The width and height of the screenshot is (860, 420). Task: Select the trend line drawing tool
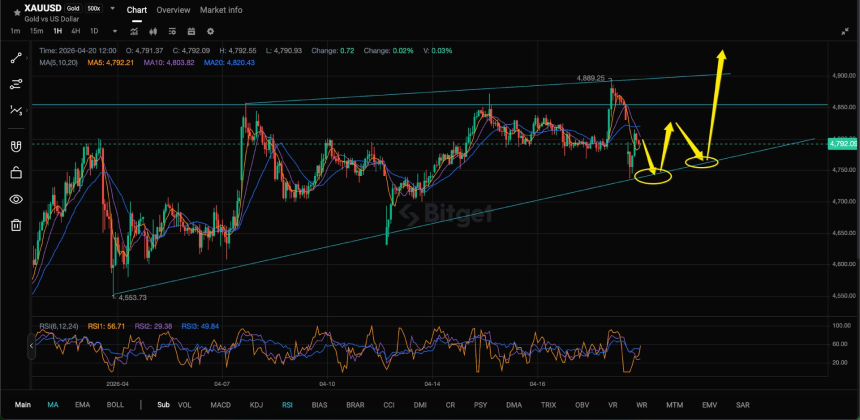(16, 58)
